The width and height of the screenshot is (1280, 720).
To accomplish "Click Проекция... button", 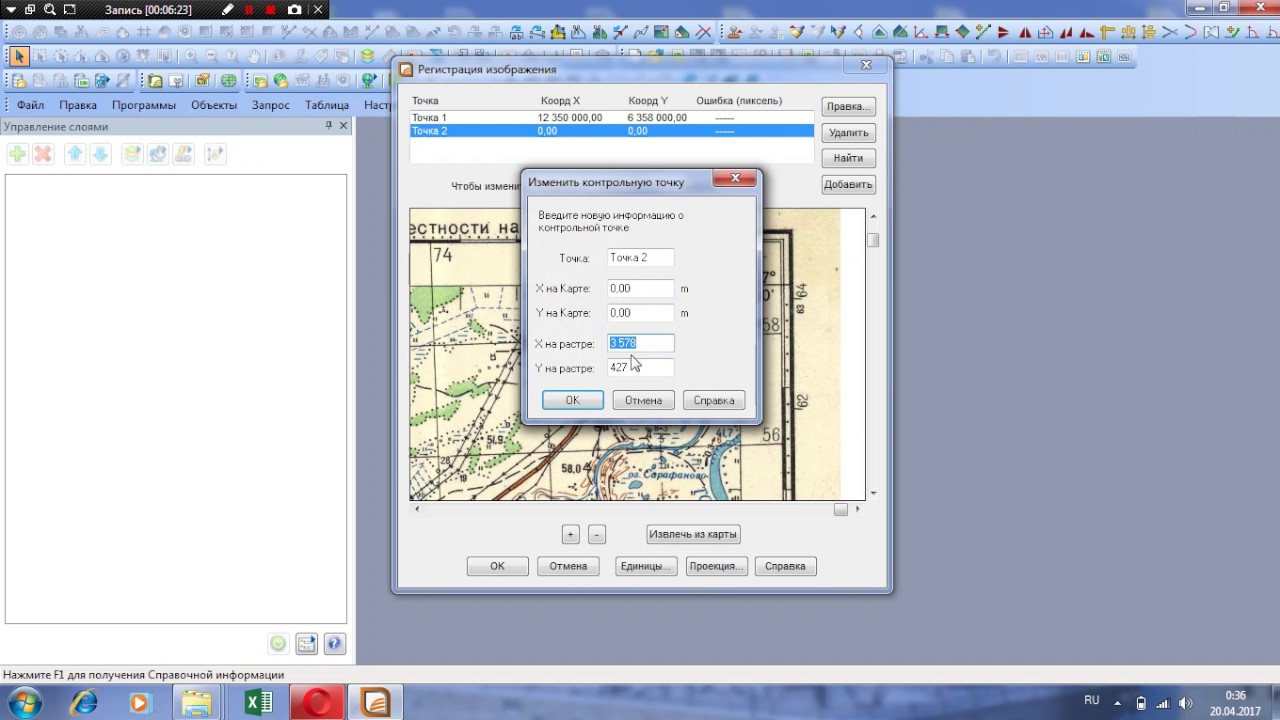I will click(x=716, y=566).
